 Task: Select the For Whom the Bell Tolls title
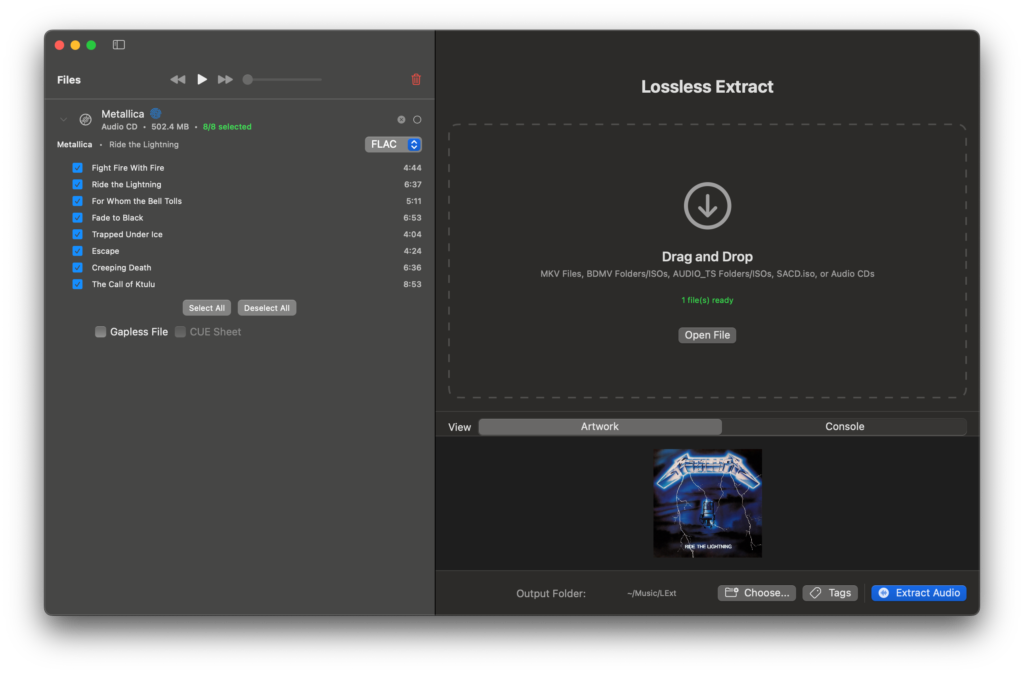click(x=136, y=201)
